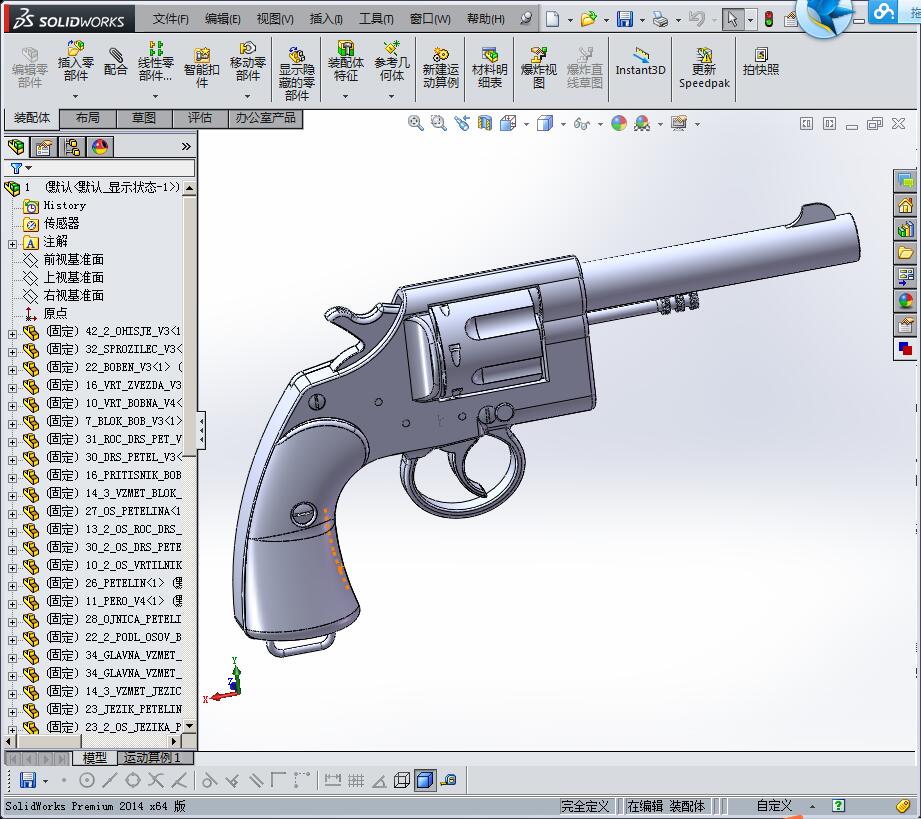
Task: Expand the 32_SPROZILEC_V3 component
Action: point(12,352)
